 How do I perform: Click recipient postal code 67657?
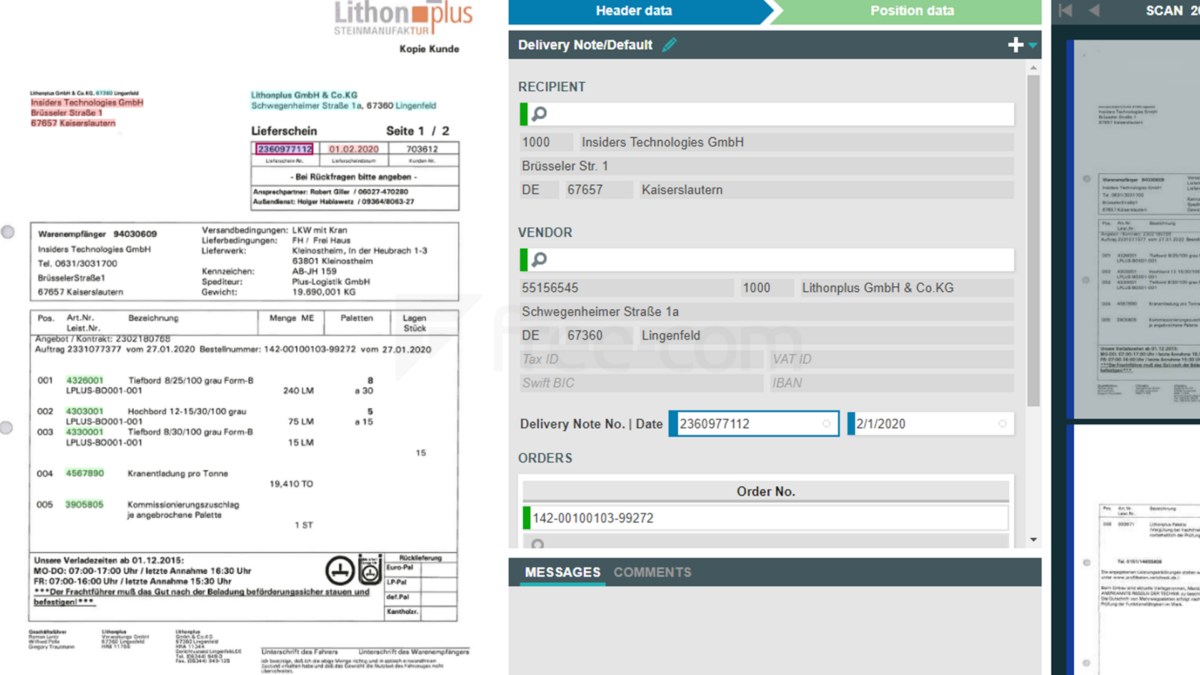point(598,190)
